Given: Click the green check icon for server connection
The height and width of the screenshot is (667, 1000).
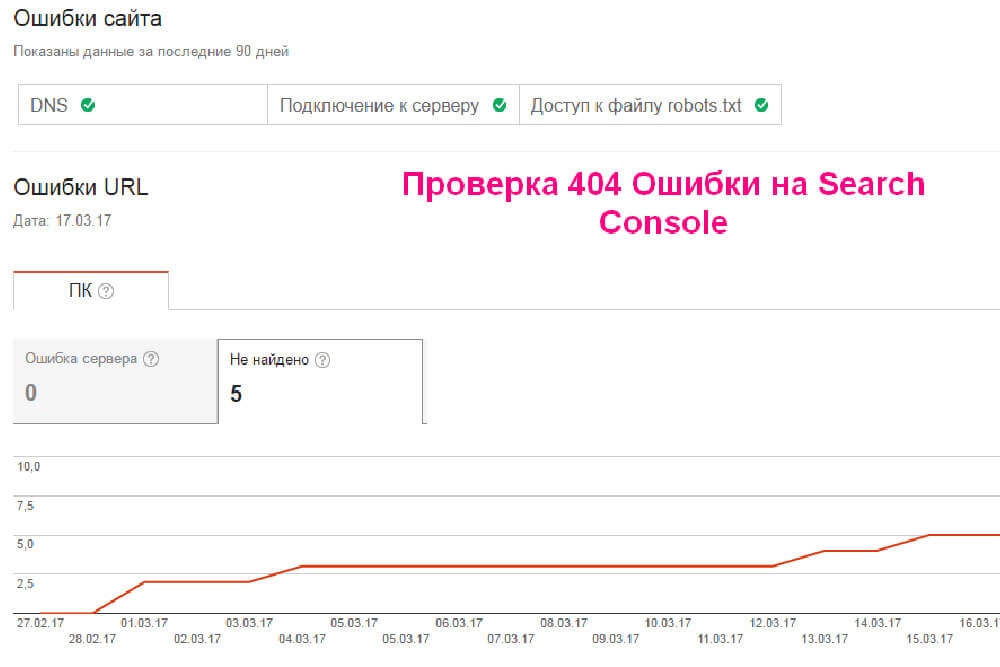Looking at the screenshot, I should tap(499, 105).
